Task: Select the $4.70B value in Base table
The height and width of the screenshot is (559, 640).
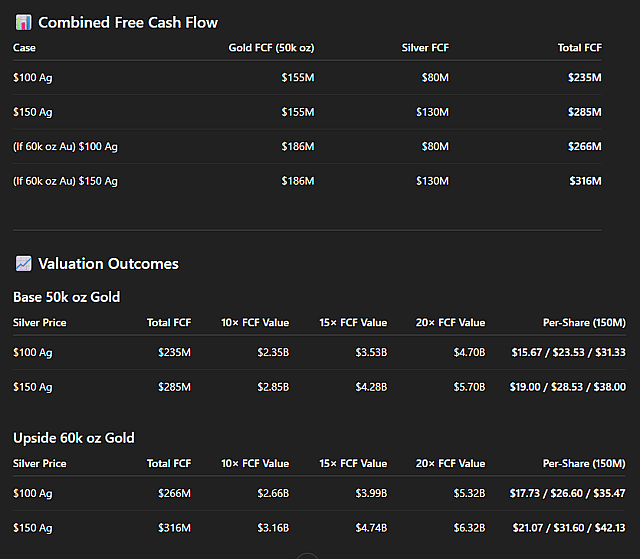Action: [469, 352]
